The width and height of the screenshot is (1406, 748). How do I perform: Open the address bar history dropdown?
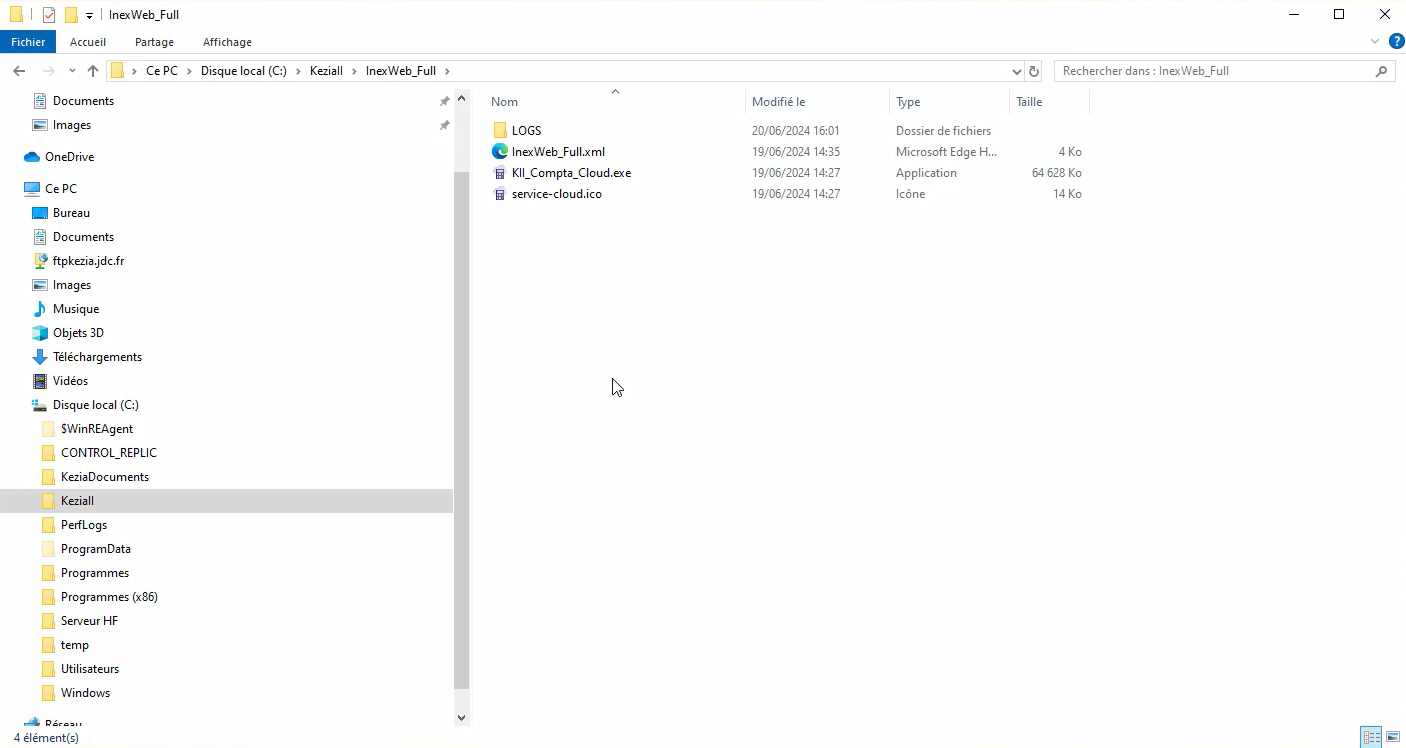click(1017, 71)
